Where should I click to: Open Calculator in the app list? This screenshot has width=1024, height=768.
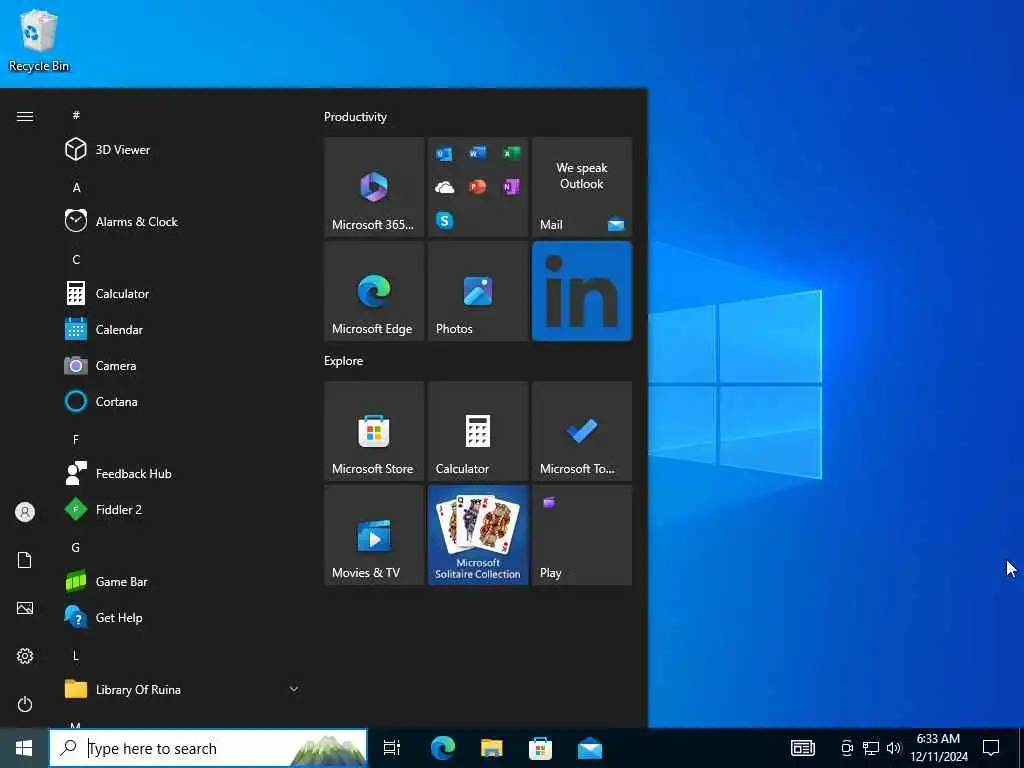(x=180, y=294)
